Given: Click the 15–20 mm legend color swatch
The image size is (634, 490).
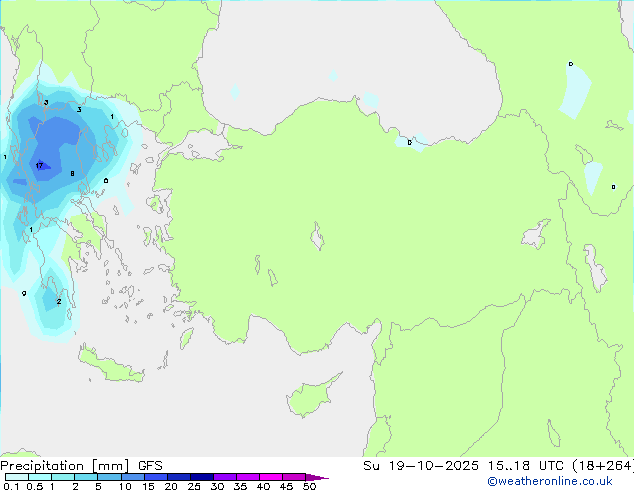Looking at the screenshot, I should 155,477.
